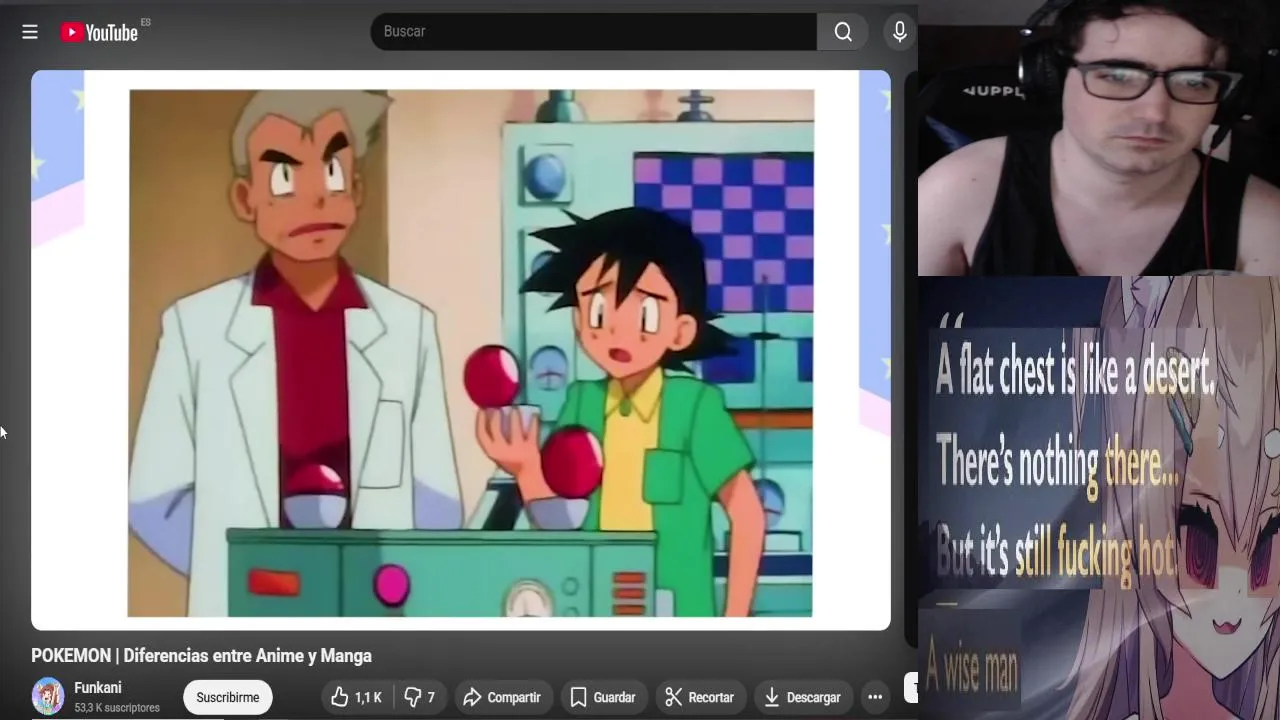Click the Pokemon video player
1280x720 pixels.
coord(461,350)
